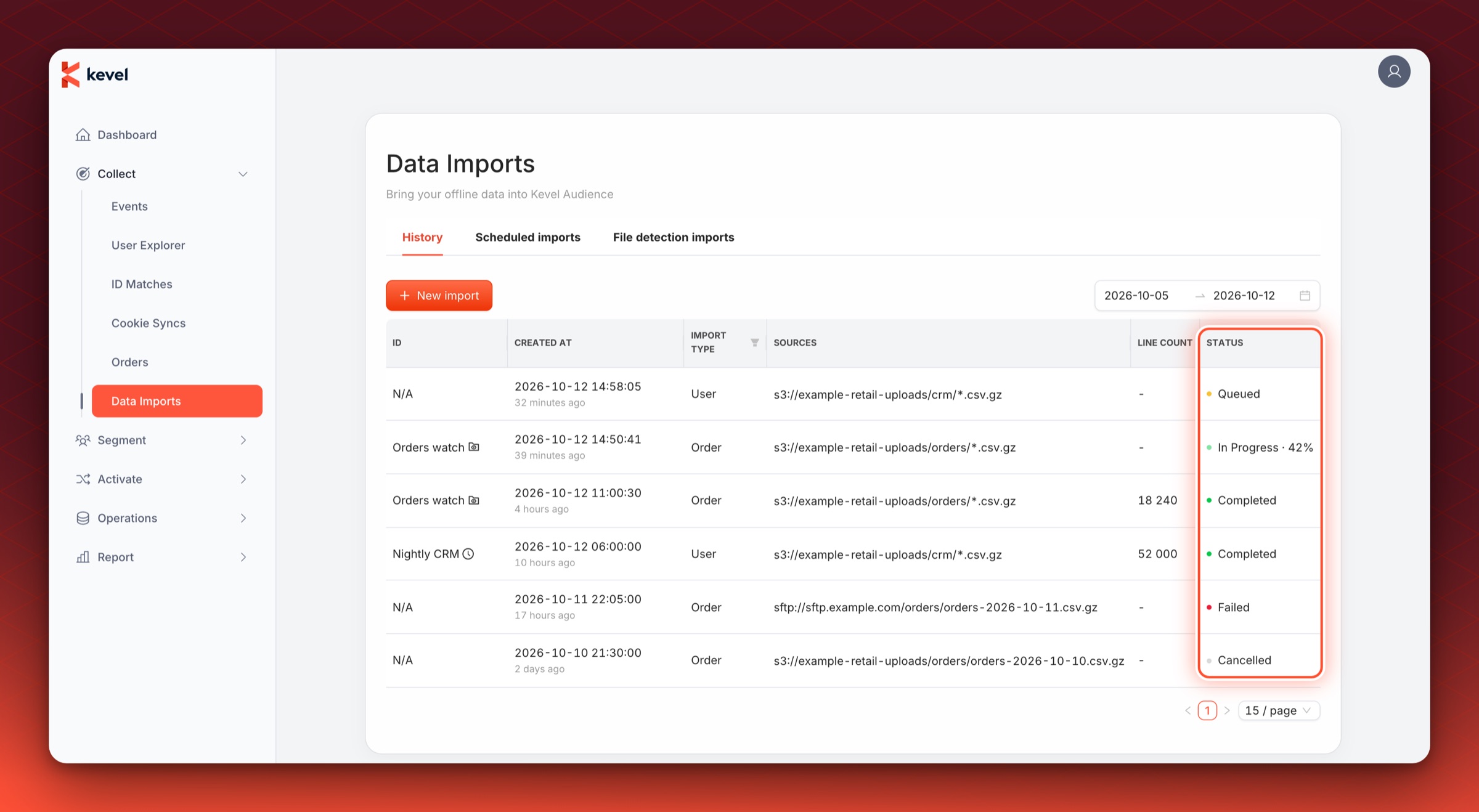Switch to the Scheduled imports tab

pyautogui.click(x=528, y=237)
